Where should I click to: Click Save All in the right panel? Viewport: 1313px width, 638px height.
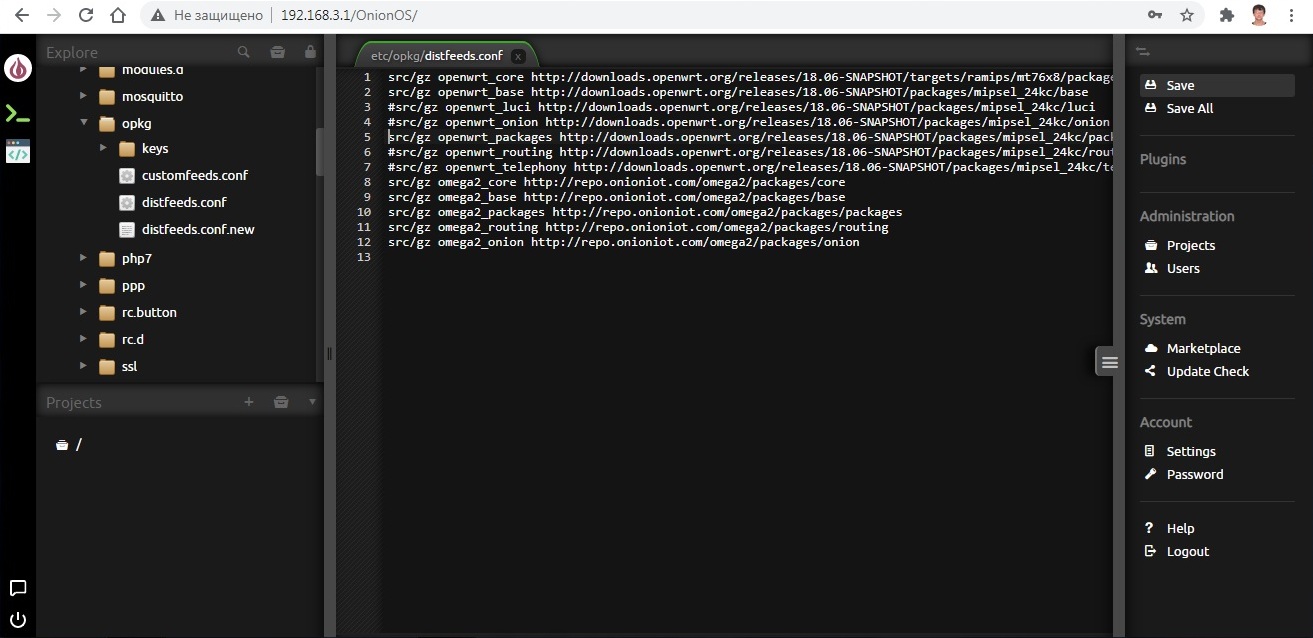[x=1190, y=108]
